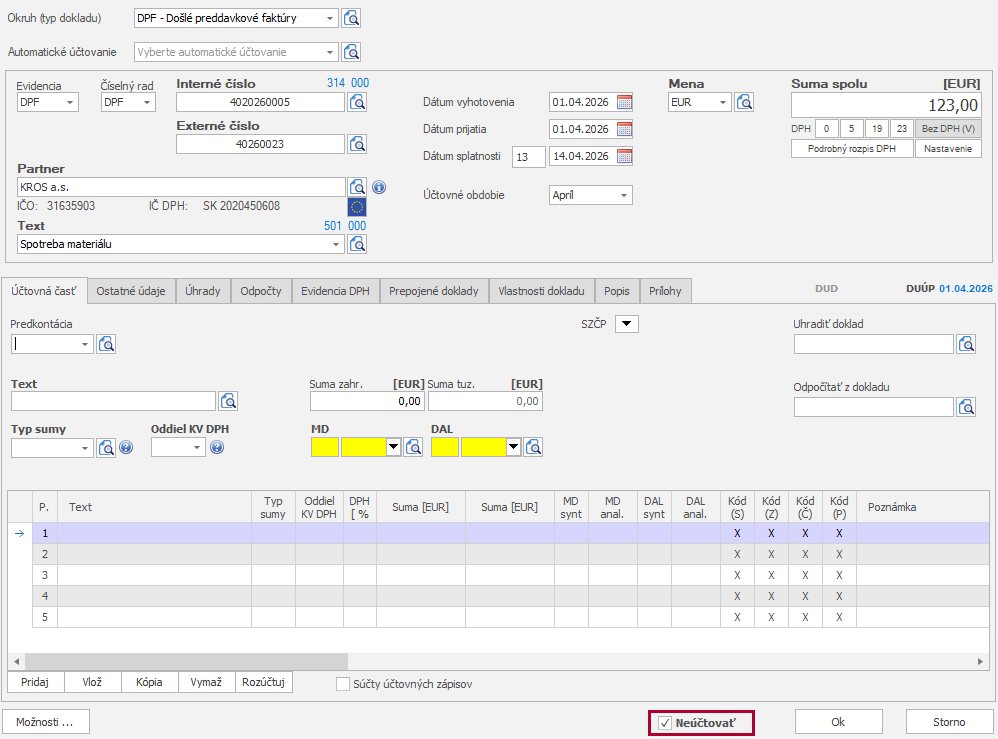
Task: Click blue info icon beside Partner field
Action: 379,187
